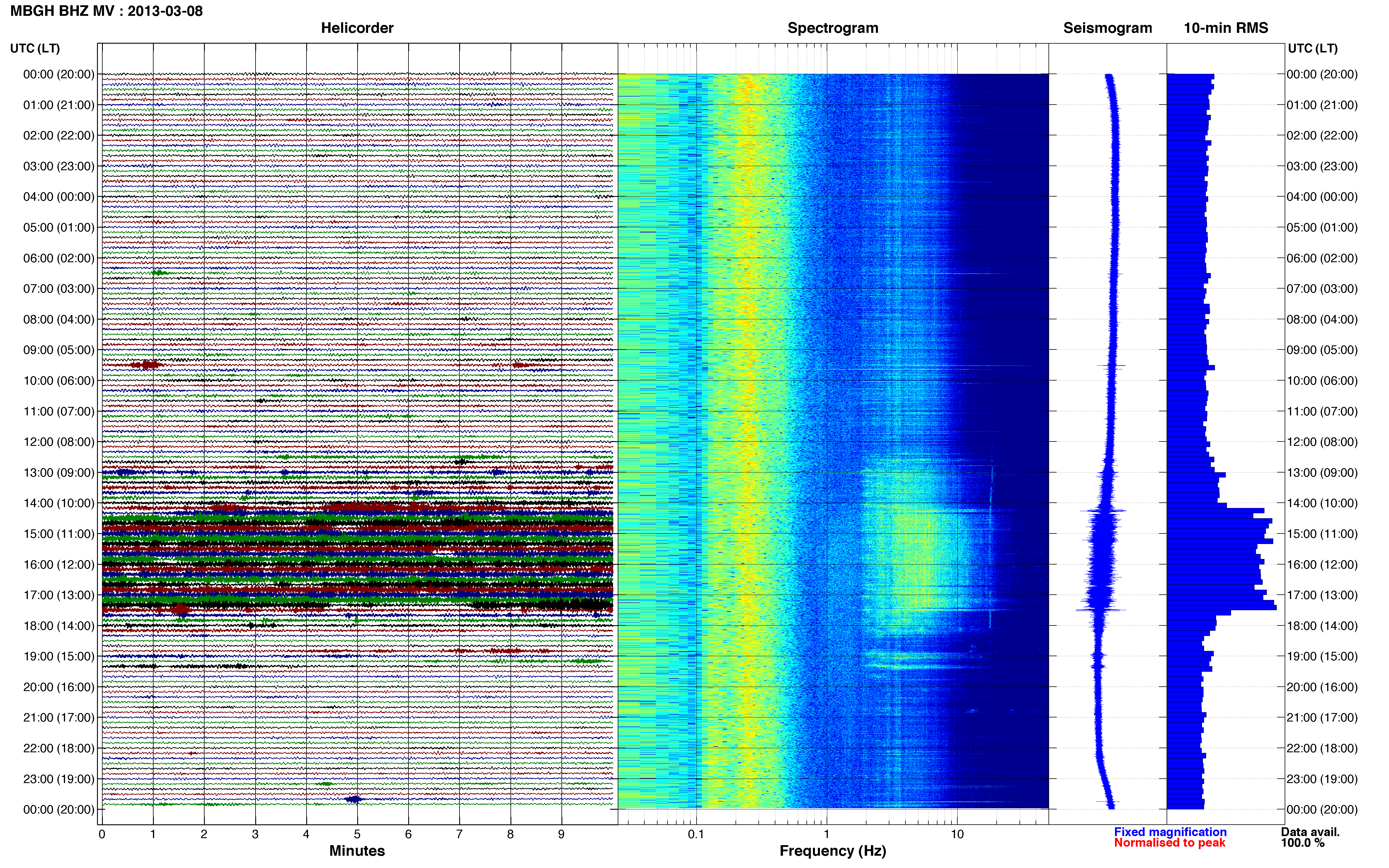Click the tallest RMS bar near 17:00
The image size is (1389, 868).
pyautogui.click(x=1221, y=607)
